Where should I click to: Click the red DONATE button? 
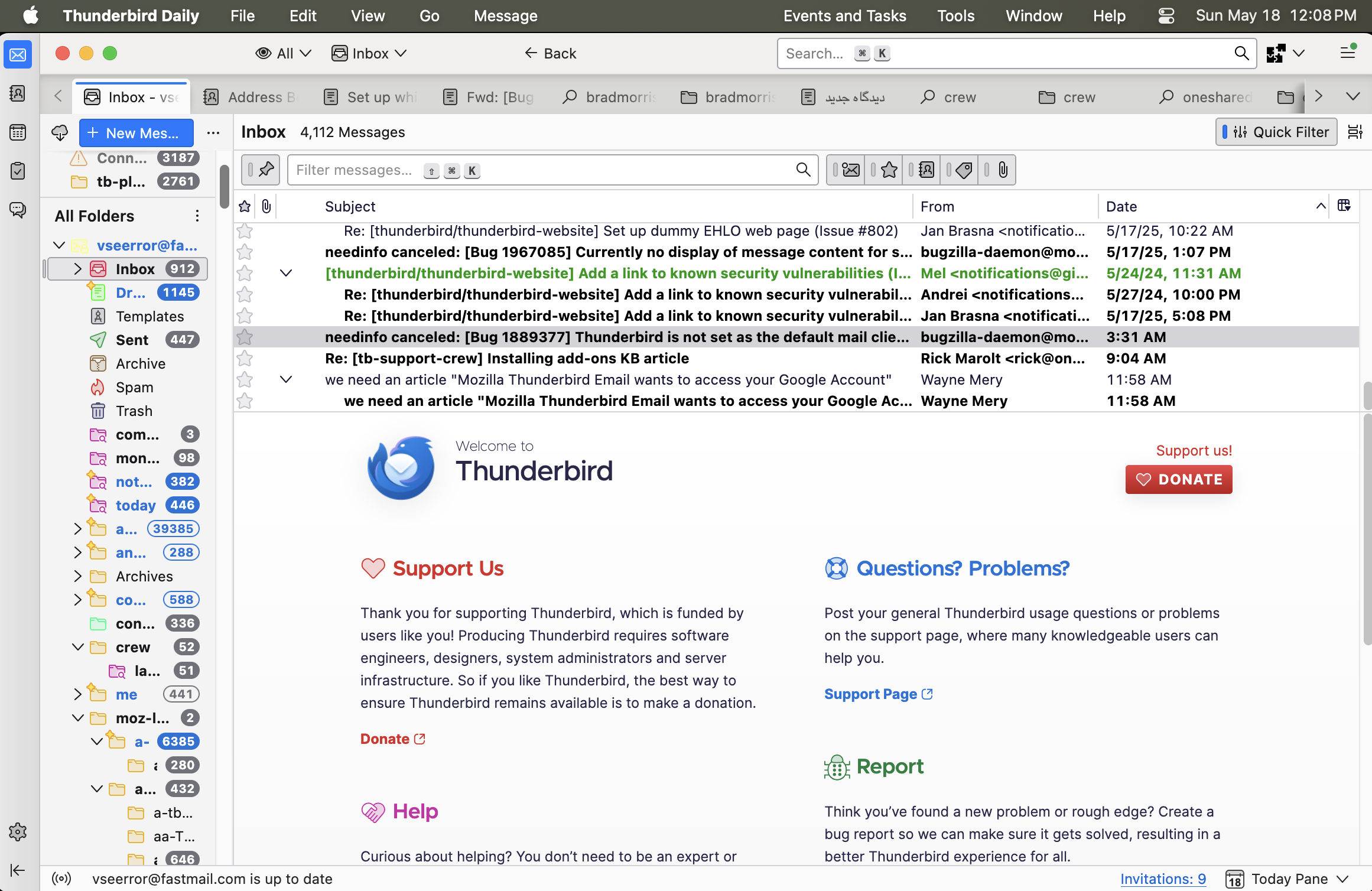tap(1179, 479)
